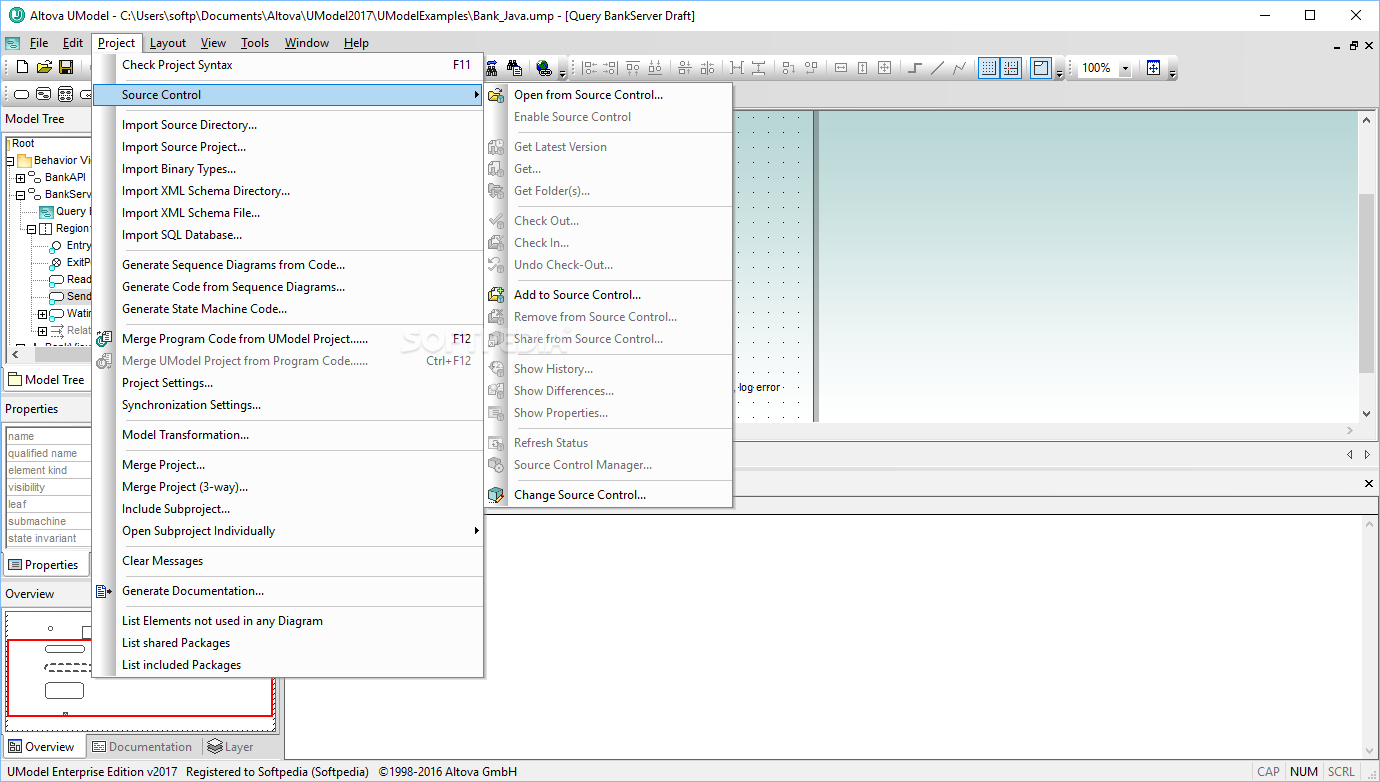Select the direct line style icon
1380x782 pixels.
[937, 68]
